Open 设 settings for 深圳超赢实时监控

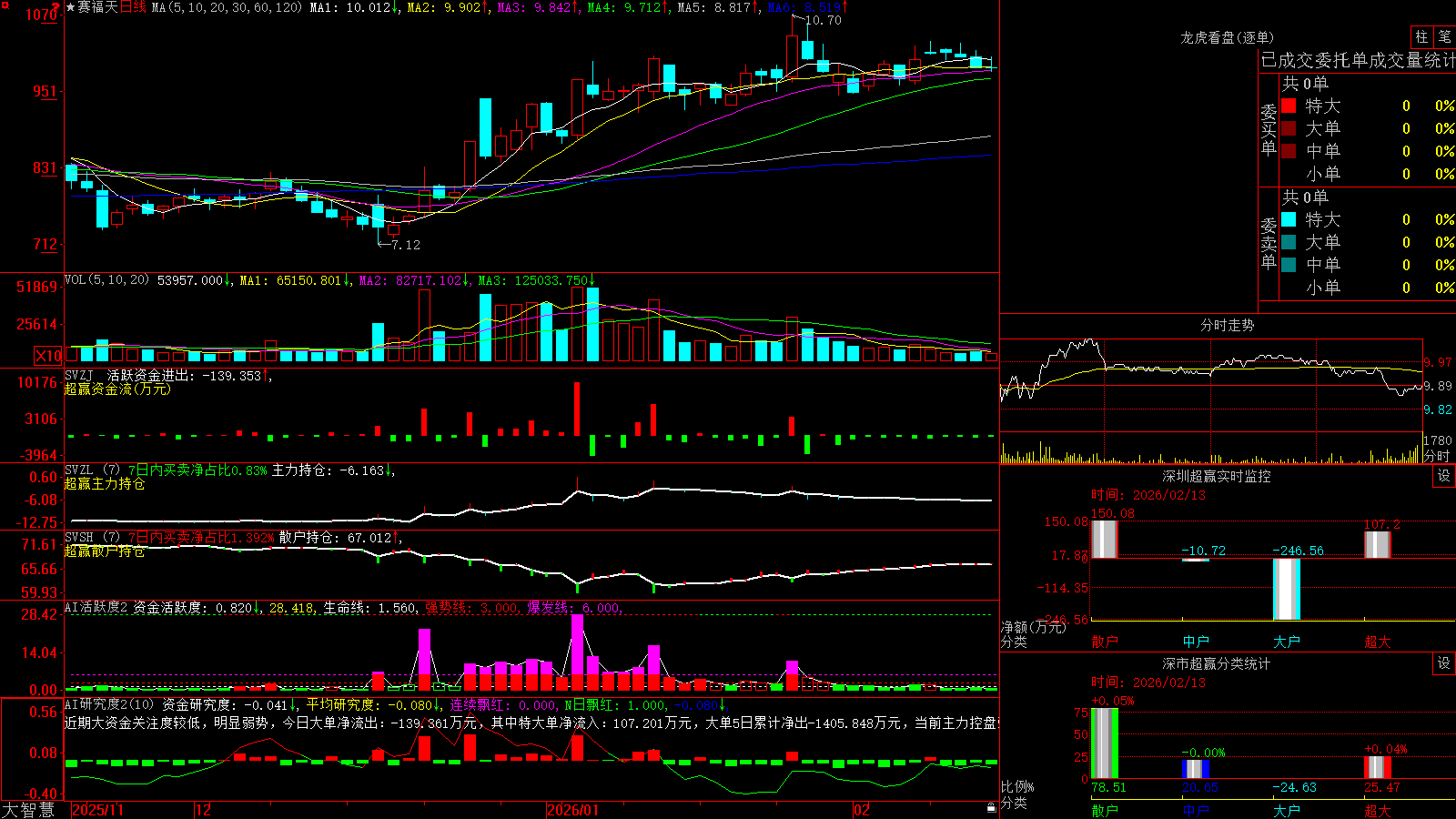[x=1444, y=476]
